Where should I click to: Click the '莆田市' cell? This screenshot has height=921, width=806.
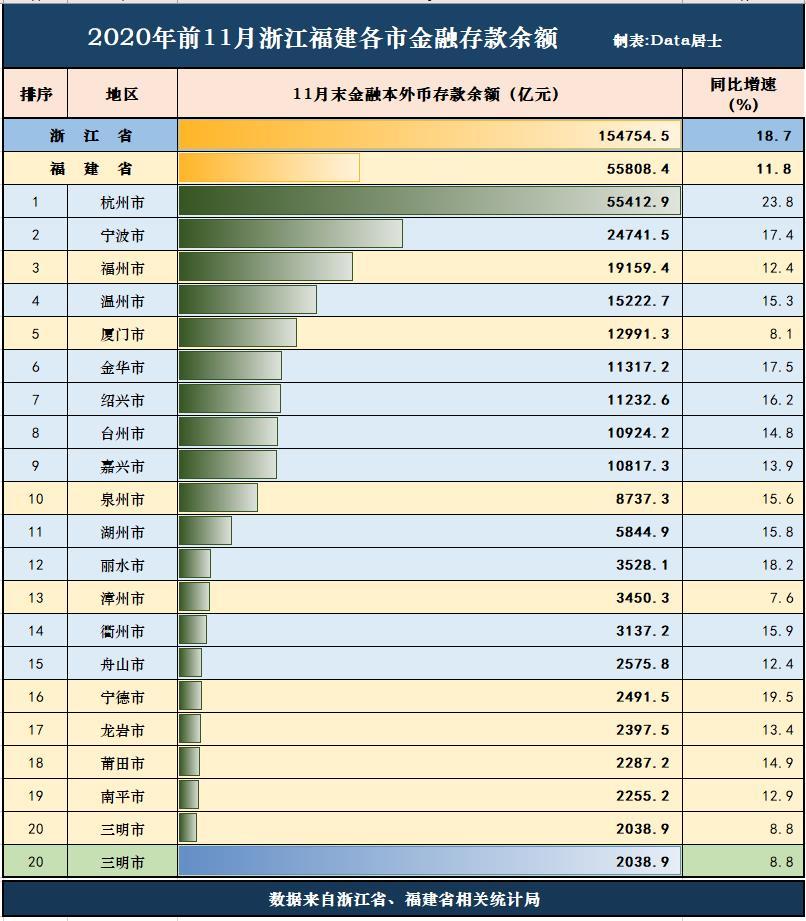point(122,763)
